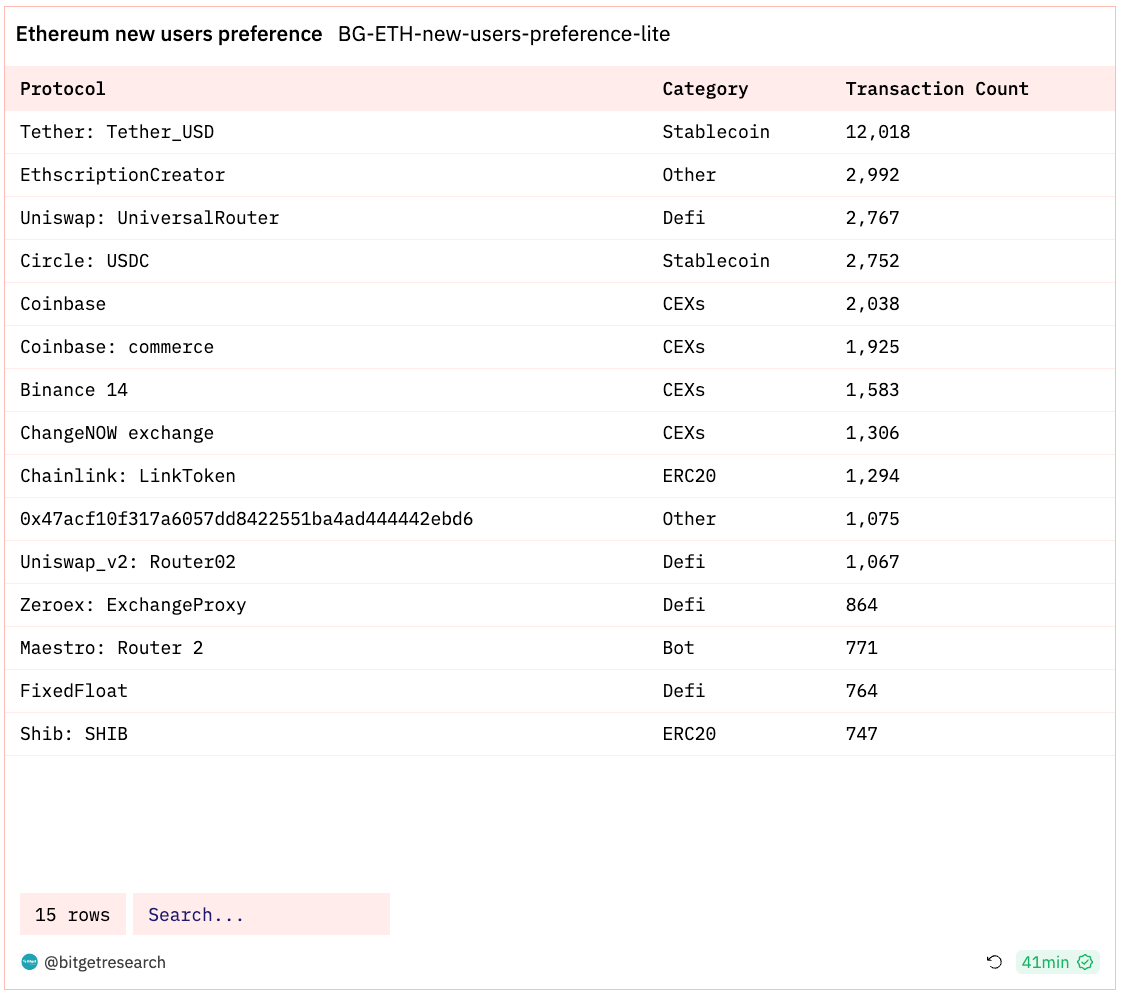Open the @bitgetresearch profile link
The height and width of the screenshot is (998, 1124).
point(105,962)
